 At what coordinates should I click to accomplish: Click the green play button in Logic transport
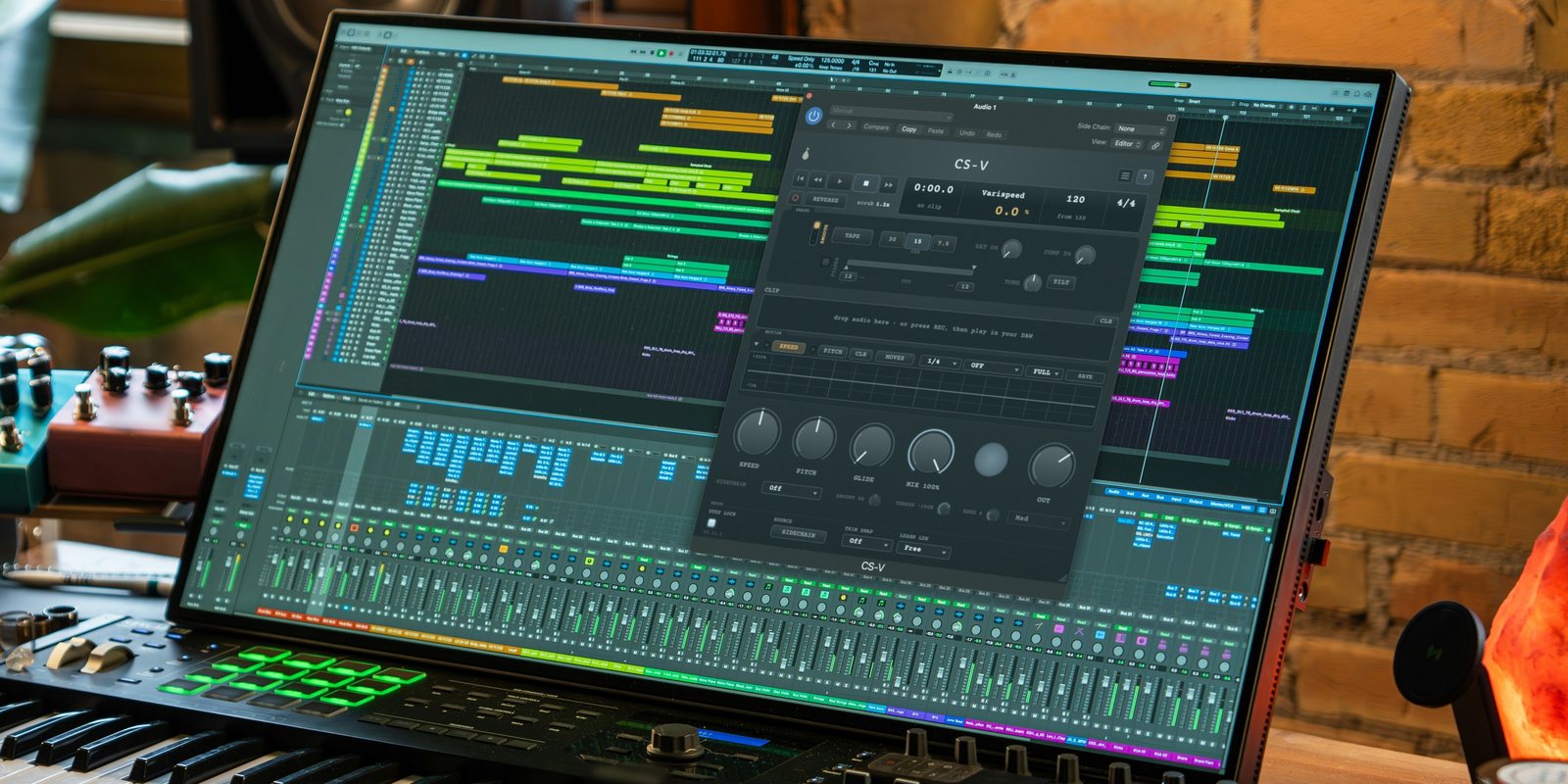[661, 53]
